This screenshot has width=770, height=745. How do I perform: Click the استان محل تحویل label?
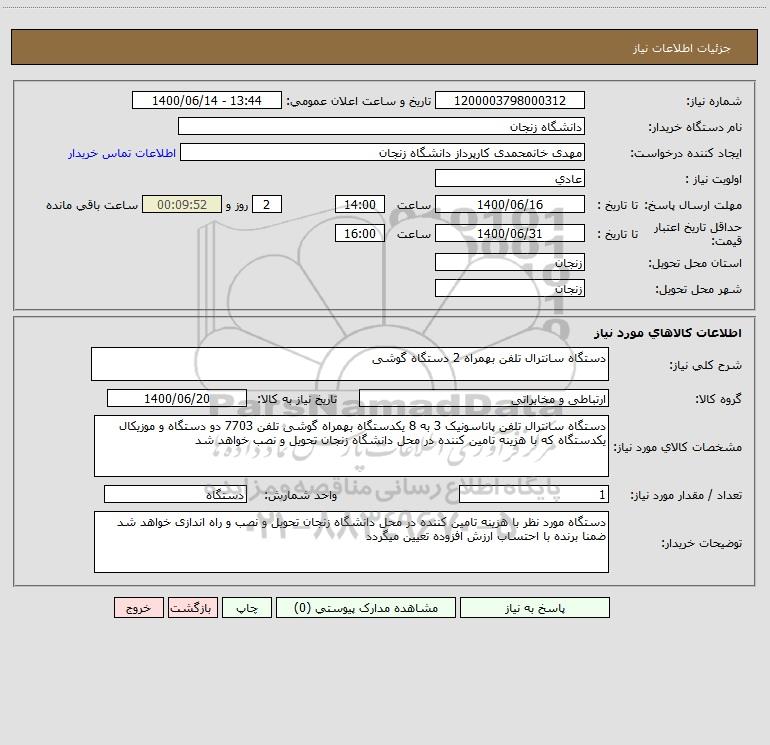pos(695,264)
